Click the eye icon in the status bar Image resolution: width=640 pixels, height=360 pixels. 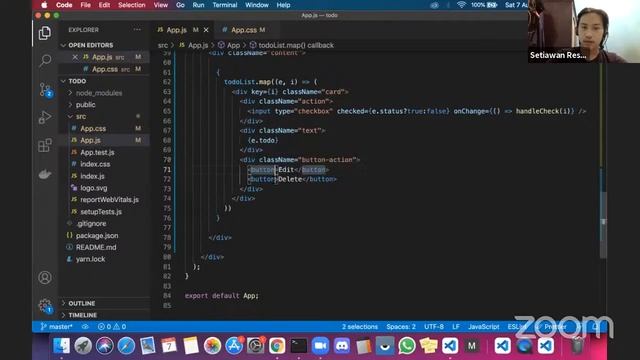coord(85,327)
